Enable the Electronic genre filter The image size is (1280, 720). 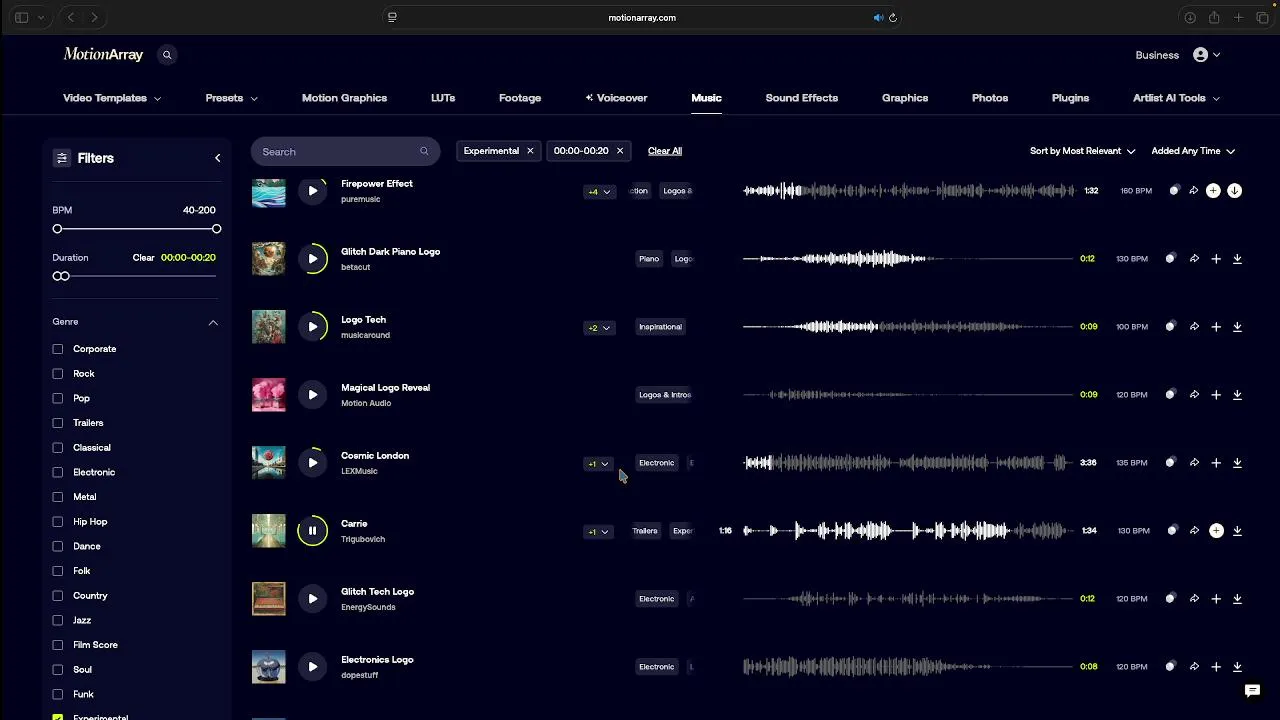click(58, 472)
